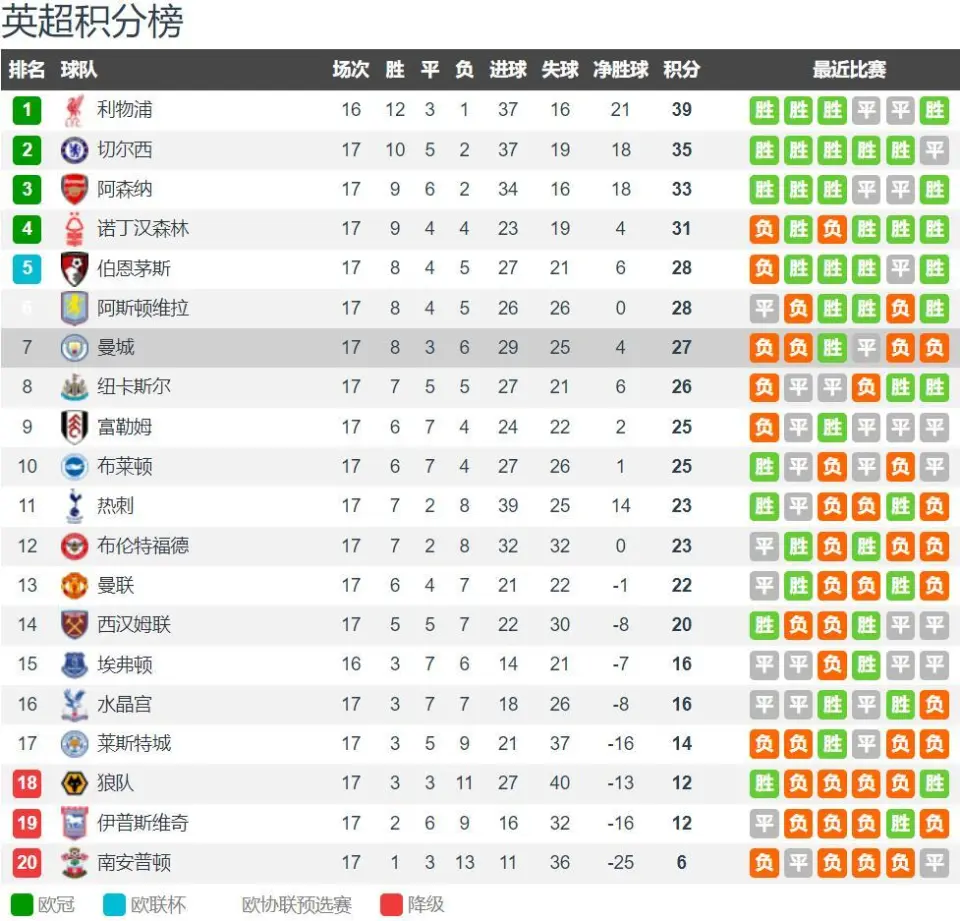Click the Nottingham Forest tree logo
This screenshot has height=921, width=960.
click(x=75, y=228)
